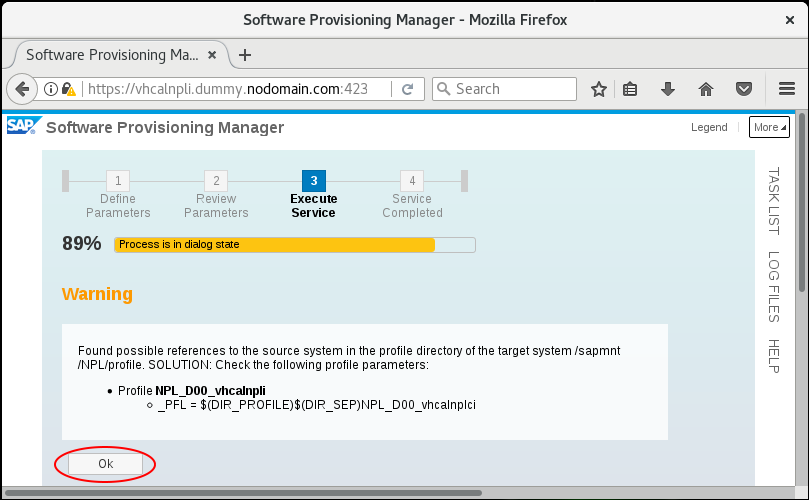Viewport: 809px width, 500px height.
Task: Open the Legend link
Action: point(709,127)
